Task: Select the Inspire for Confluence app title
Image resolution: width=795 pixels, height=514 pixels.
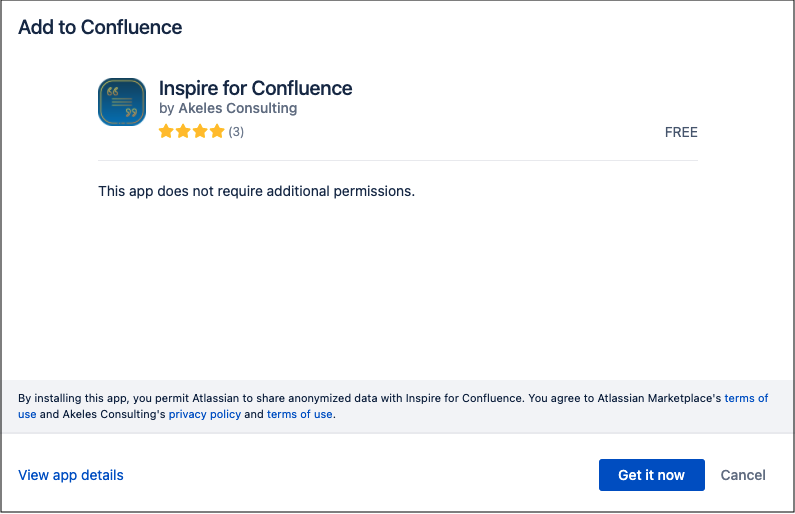Action: coord(255,88)
